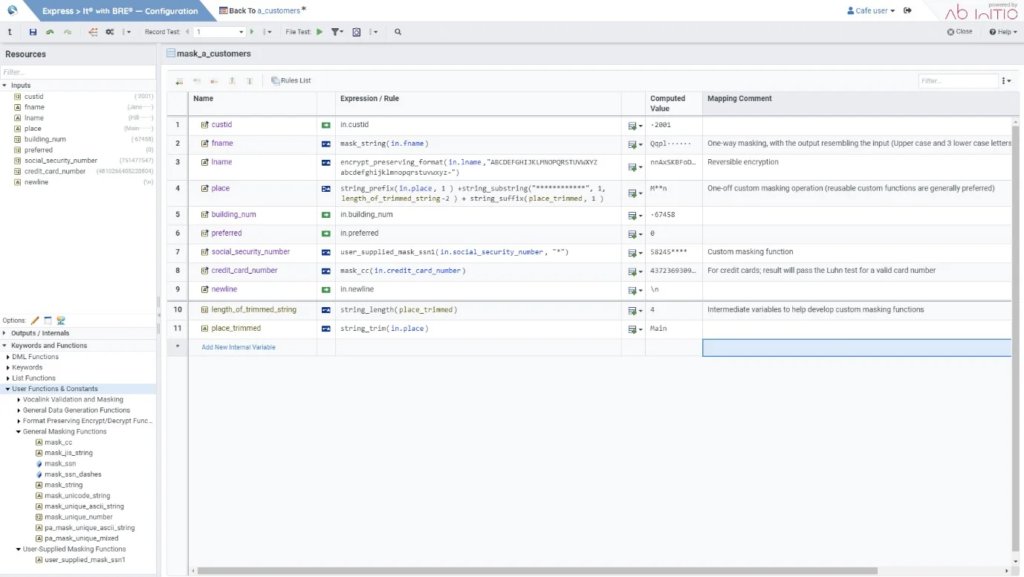
Task: Collapse the Inputs section
Action: click(x=5, y=86)
